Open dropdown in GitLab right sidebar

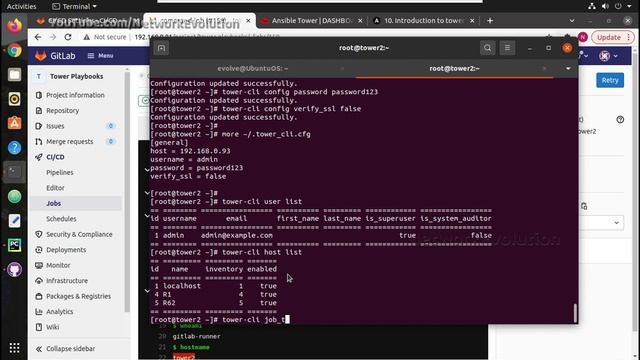point(616,223)
